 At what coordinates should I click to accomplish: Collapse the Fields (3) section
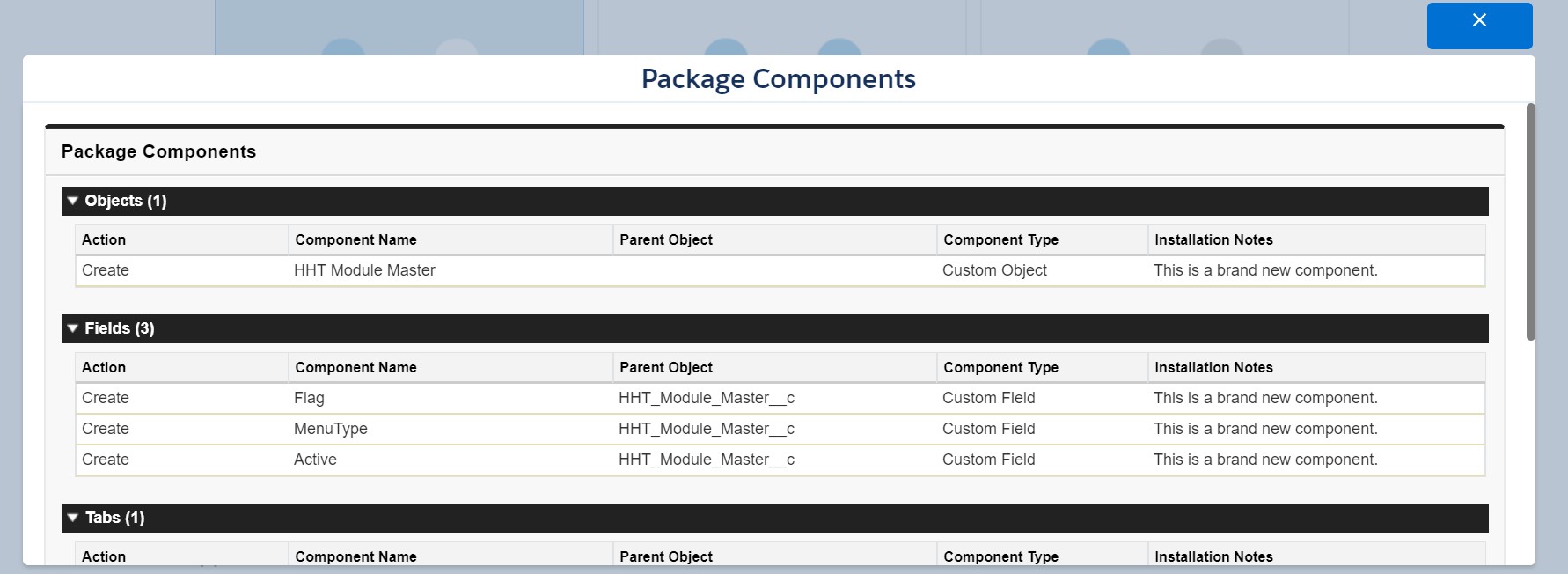[73, 328]
